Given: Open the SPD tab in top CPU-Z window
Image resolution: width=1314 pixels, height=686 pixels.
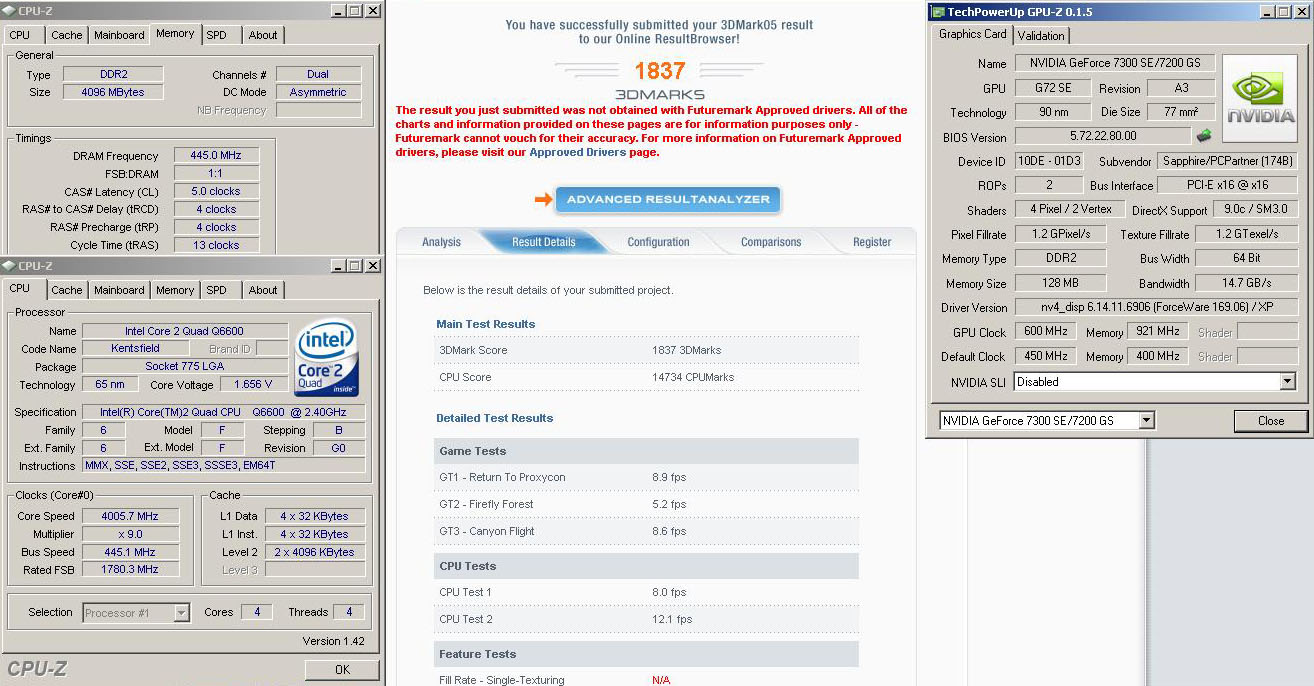Looking at the screenshot, I should coord(216,35).
